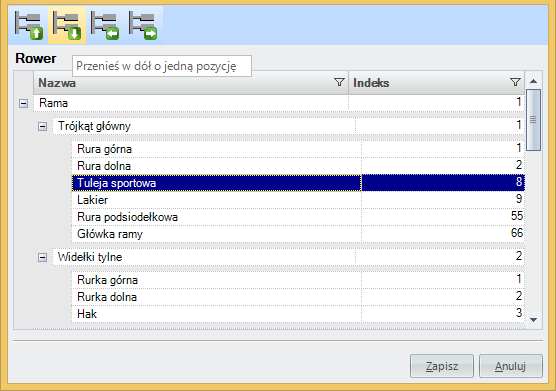This screenshot has height=391, width=556.
Task: Collapse the Rama node
Action: click(x=23, y=104)
